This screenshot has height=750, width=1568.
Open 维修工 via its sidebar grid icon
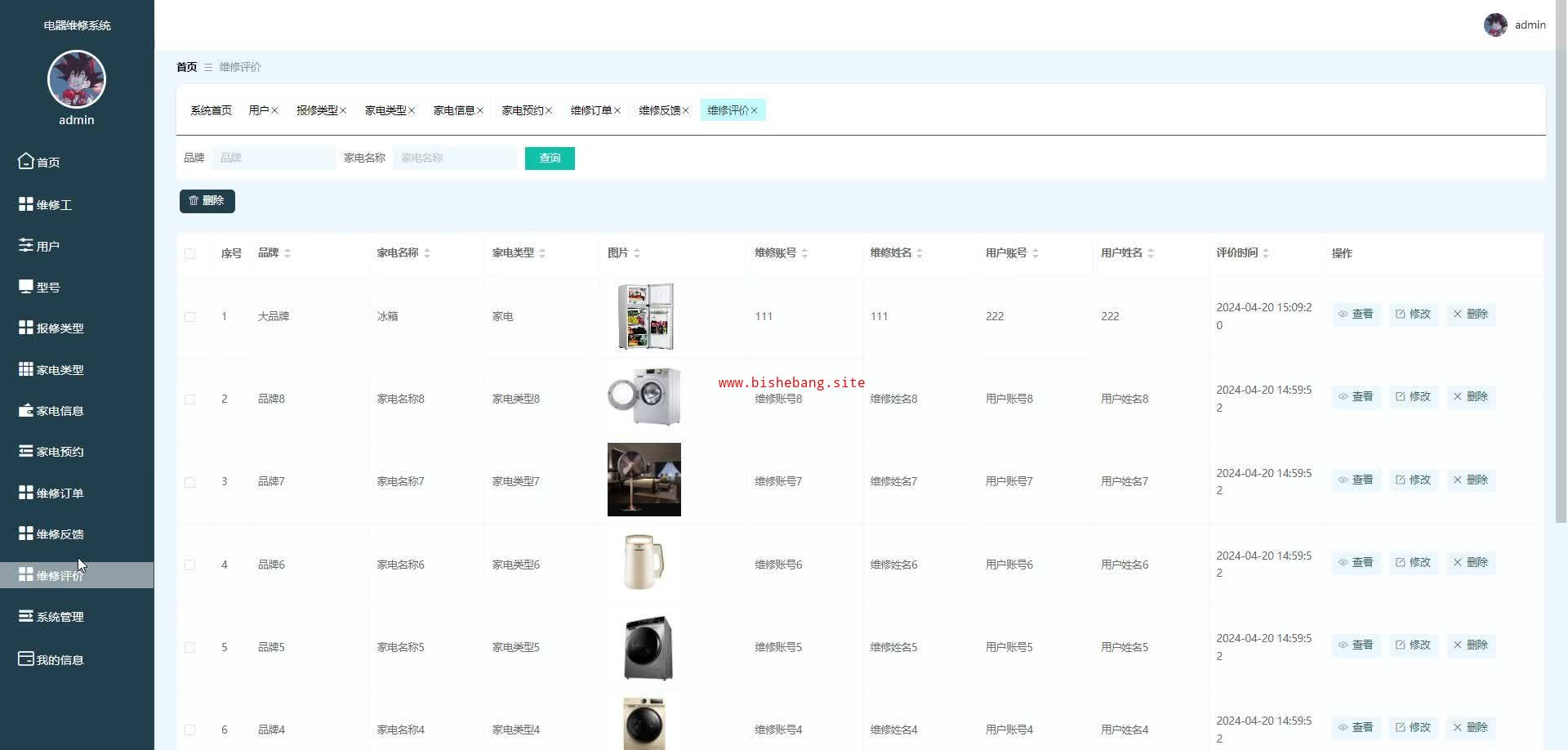click(x=26, y=204)
